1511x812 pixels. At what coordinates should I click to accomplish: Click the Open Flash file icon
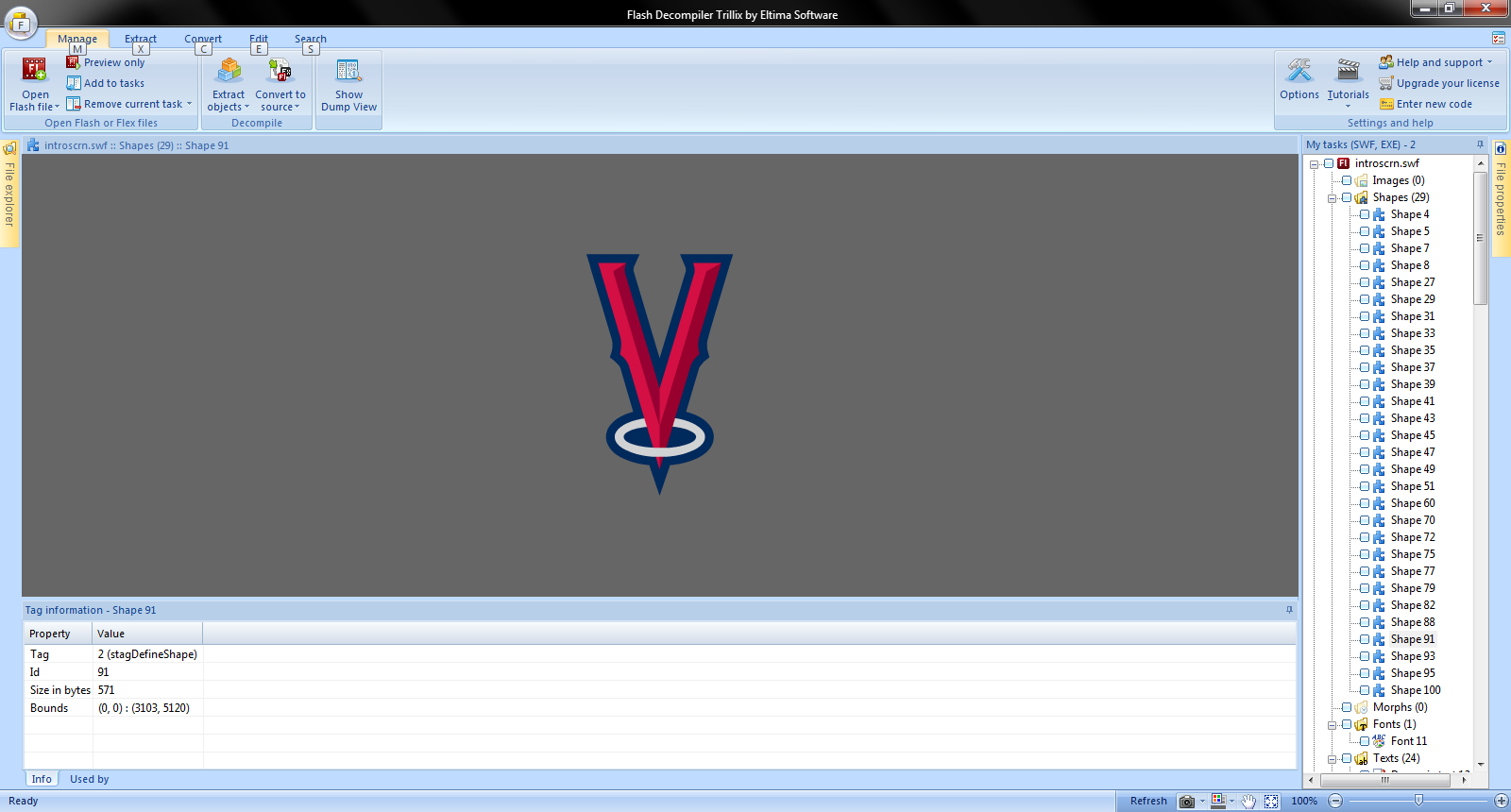tap(35, 72)
